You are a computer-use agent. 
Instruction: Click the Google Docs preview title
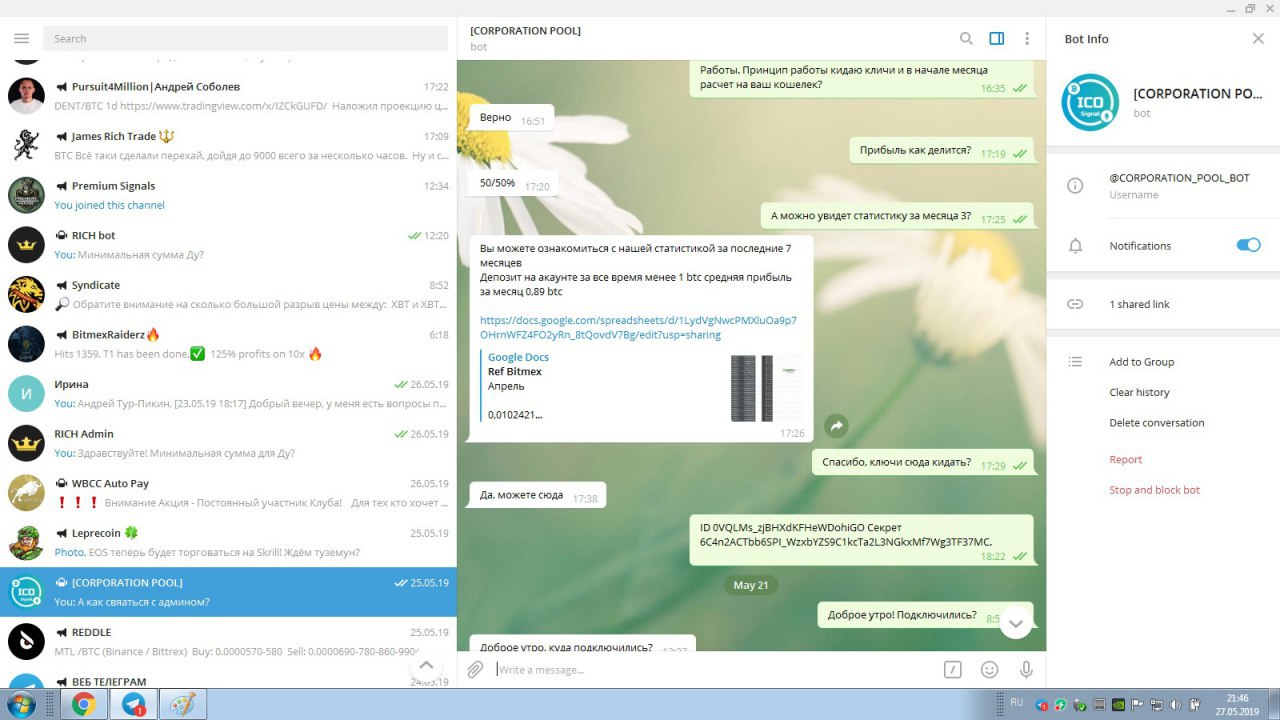(518, 357)
